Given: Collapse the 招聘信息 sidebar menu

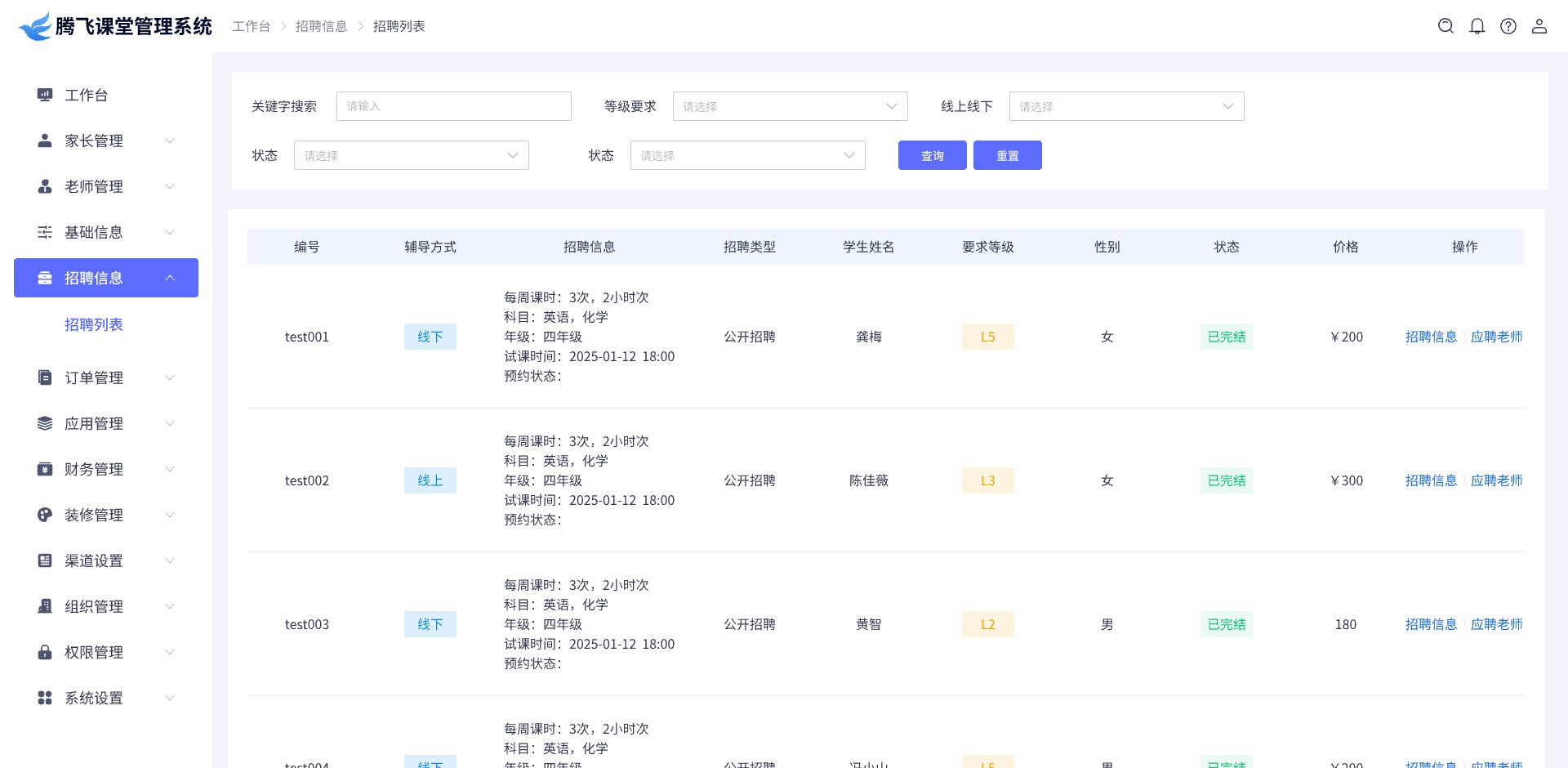Looking at the screenshot, I should click(x=170, y=278).
